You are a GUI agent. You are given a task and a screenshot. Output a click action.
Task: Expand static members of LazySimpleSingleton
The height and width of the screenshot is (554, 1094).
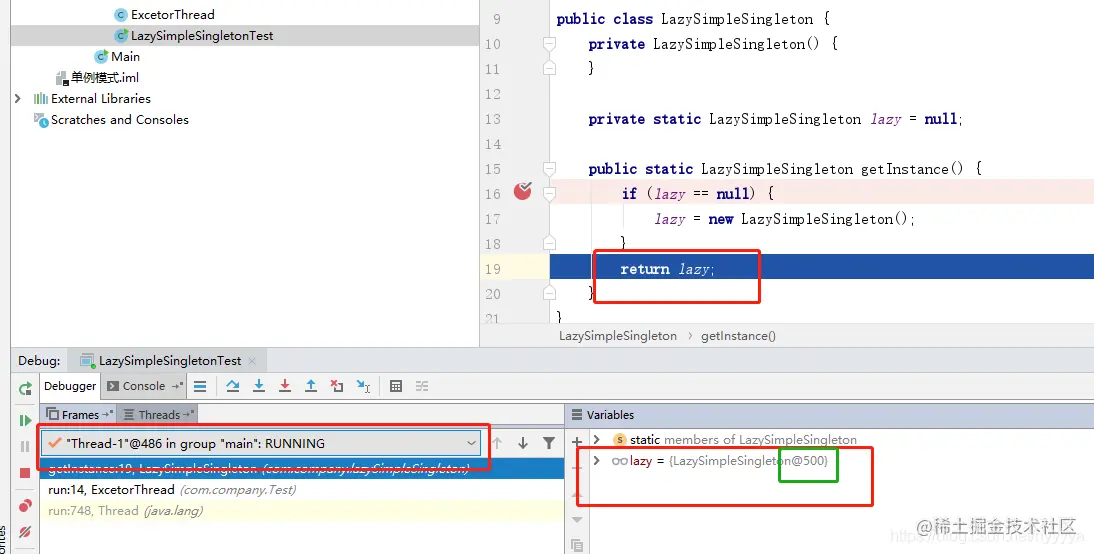coord(597,440)
